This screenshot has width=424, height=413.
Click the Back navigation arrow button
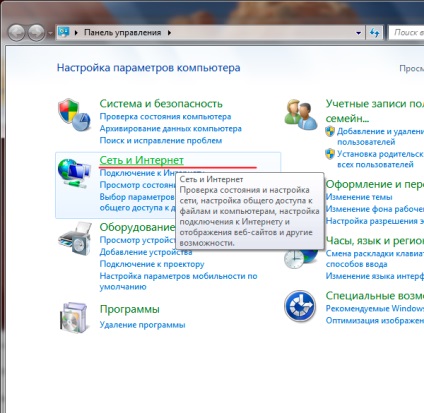tap(16, 33)
